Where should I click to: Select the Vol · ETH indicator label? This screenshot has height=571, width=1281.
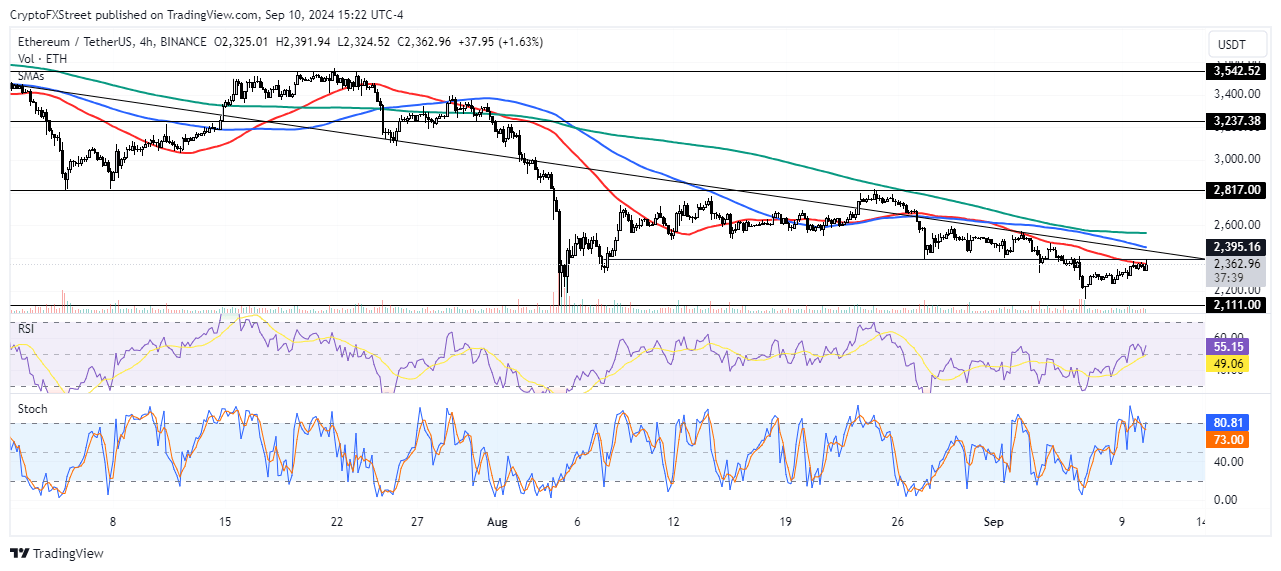point(42,58)
